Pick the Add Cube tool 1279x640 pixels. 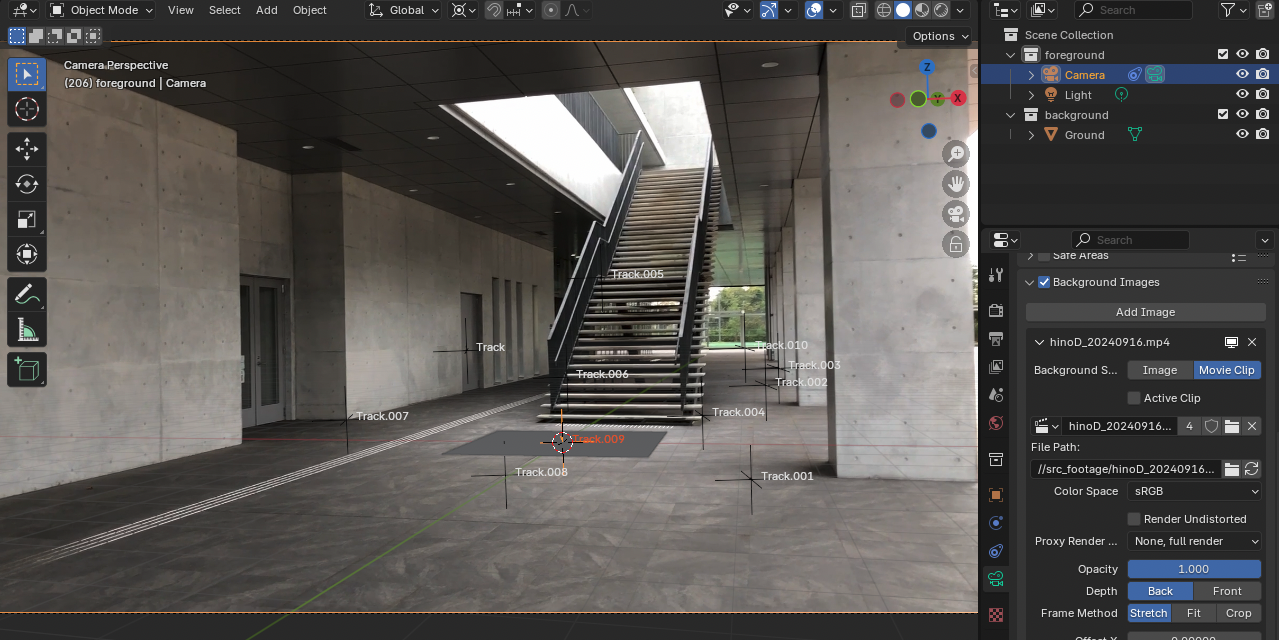27,369
